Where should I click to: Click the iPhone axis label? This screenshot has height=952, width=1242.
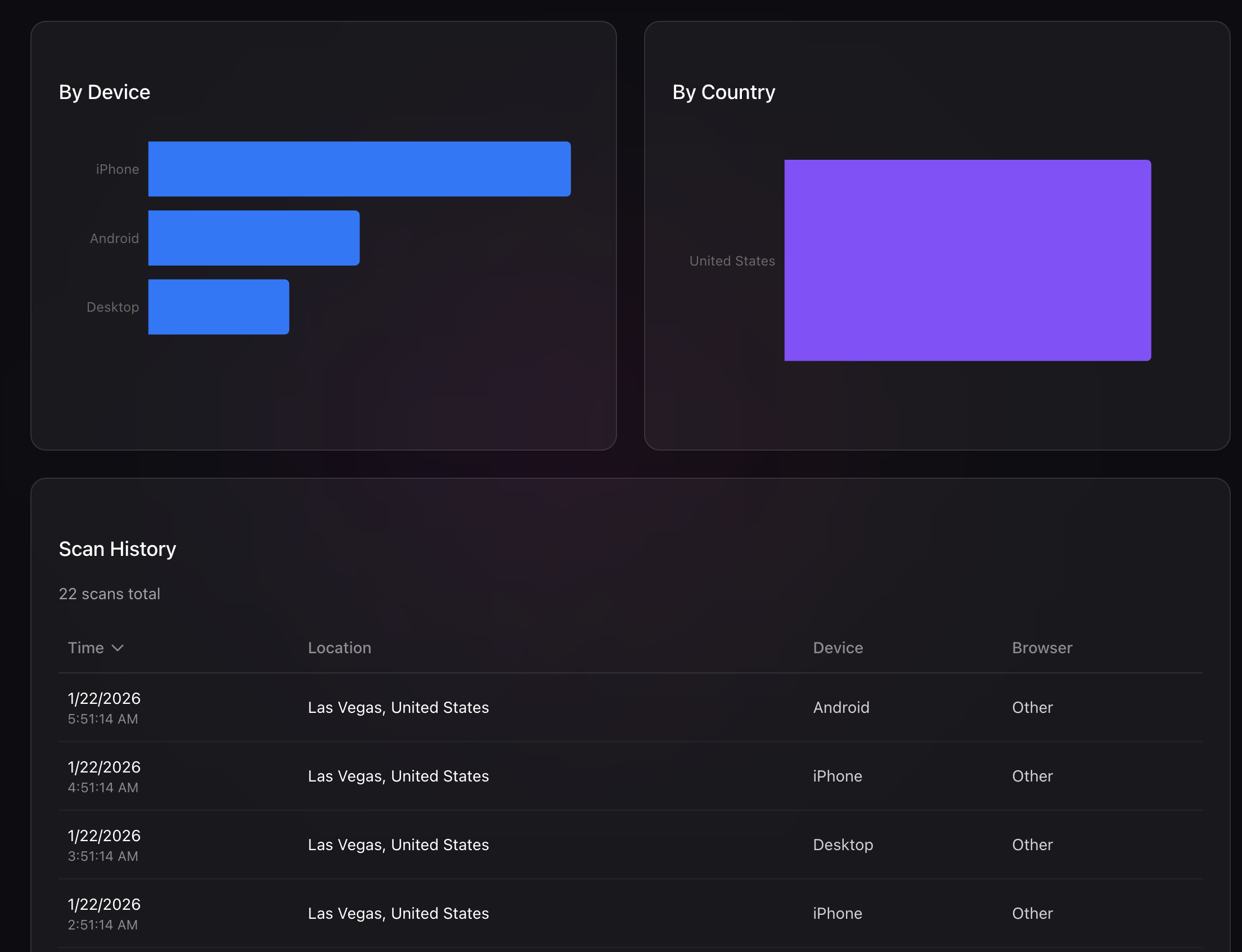coord(118,168)
